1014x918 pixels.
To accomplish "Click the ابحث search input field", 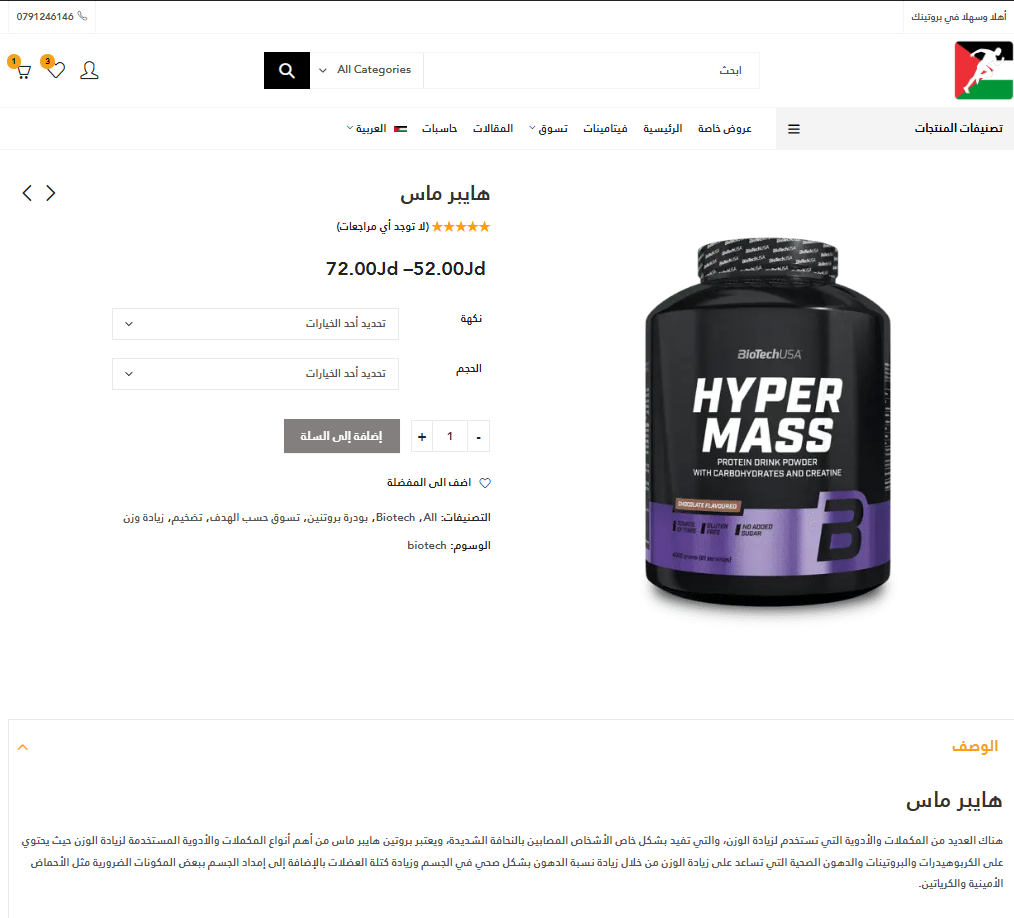I will pyautogui.click(x=591, y=70).
